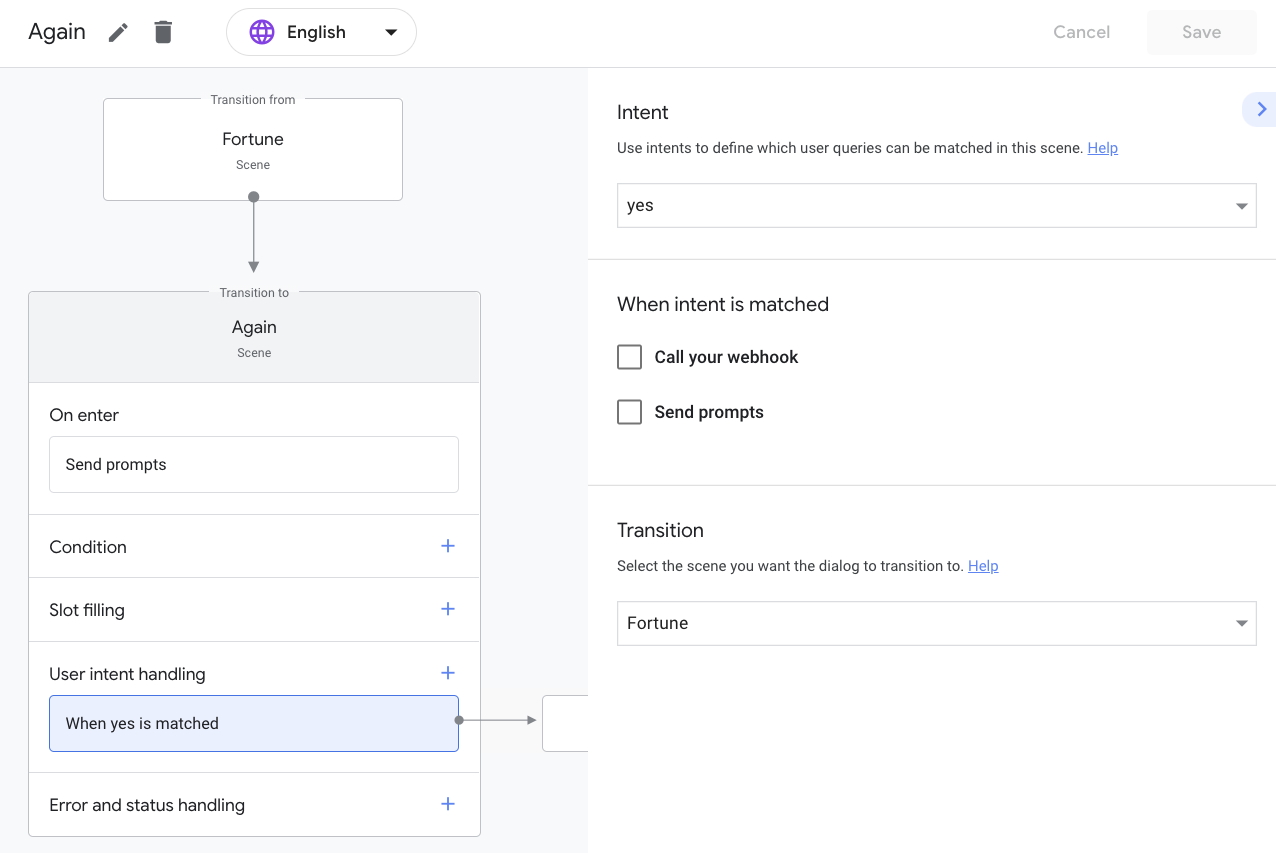Delete the scene with the trash icon
Image resolution: width=1276 pixels, height=853 pixels.
point(163,32)
